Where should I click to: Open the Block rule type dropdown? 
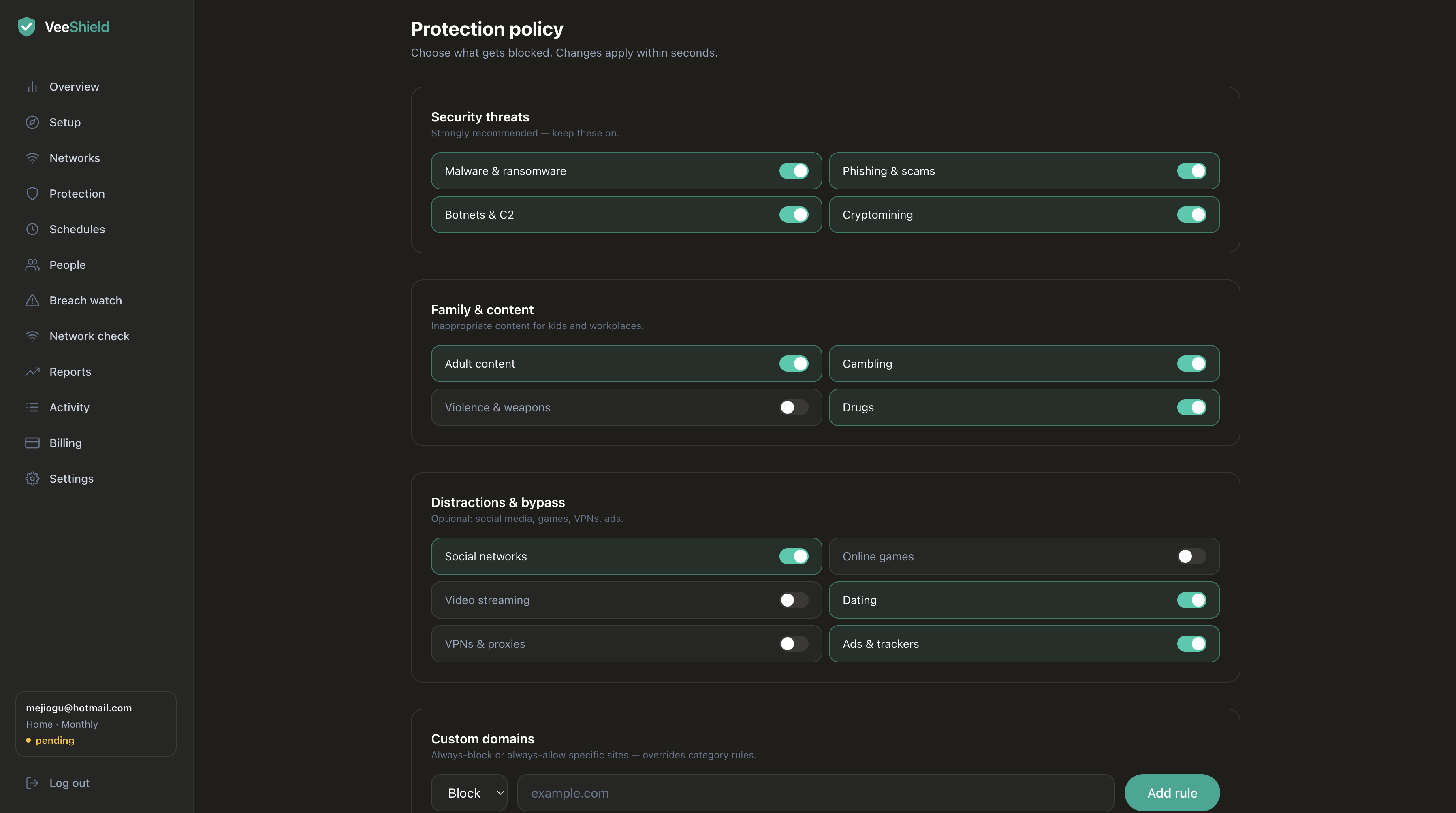[469, 792]
